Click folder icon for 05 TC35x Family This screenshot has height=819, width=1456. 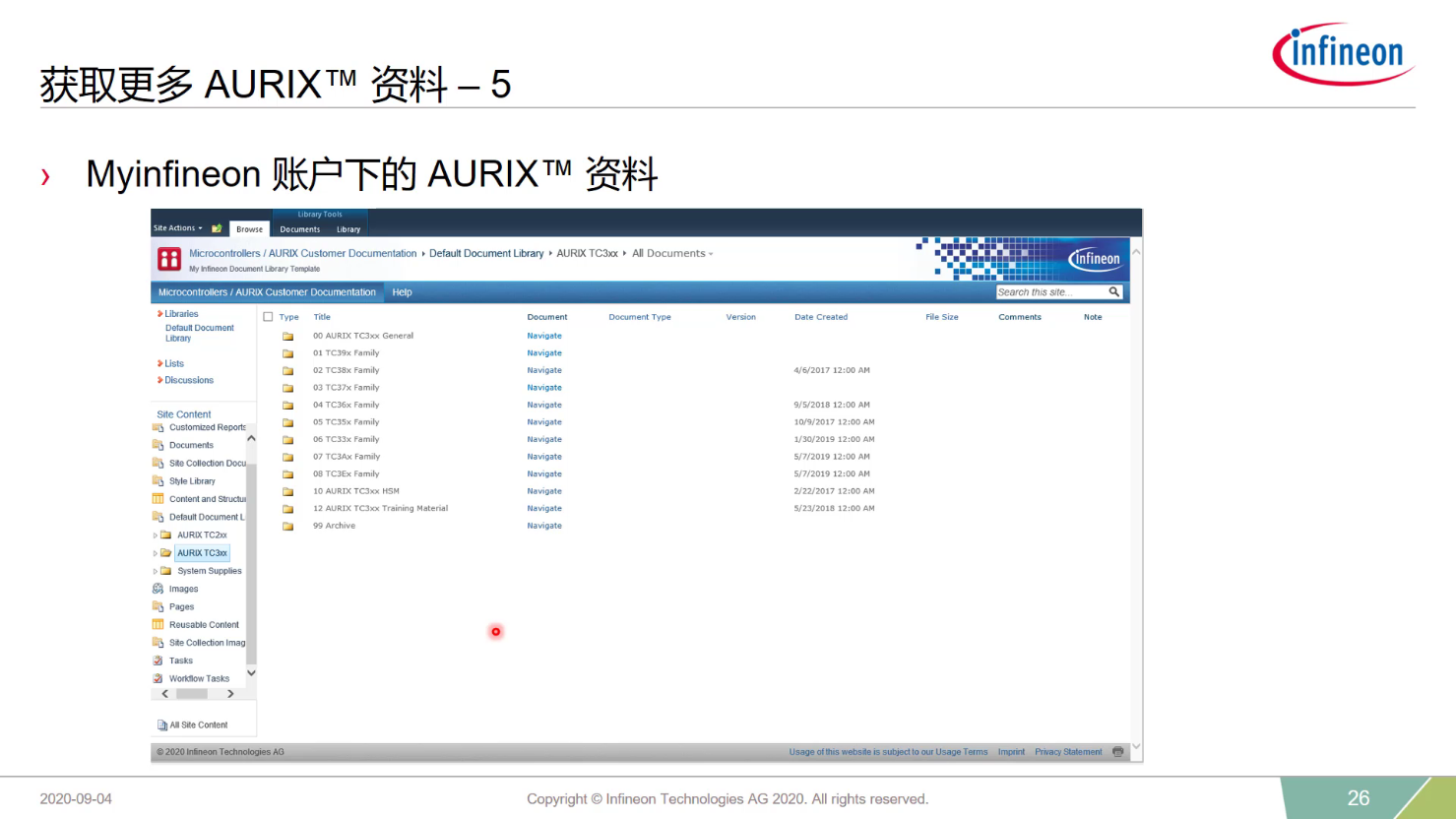(x=288, y=422)
